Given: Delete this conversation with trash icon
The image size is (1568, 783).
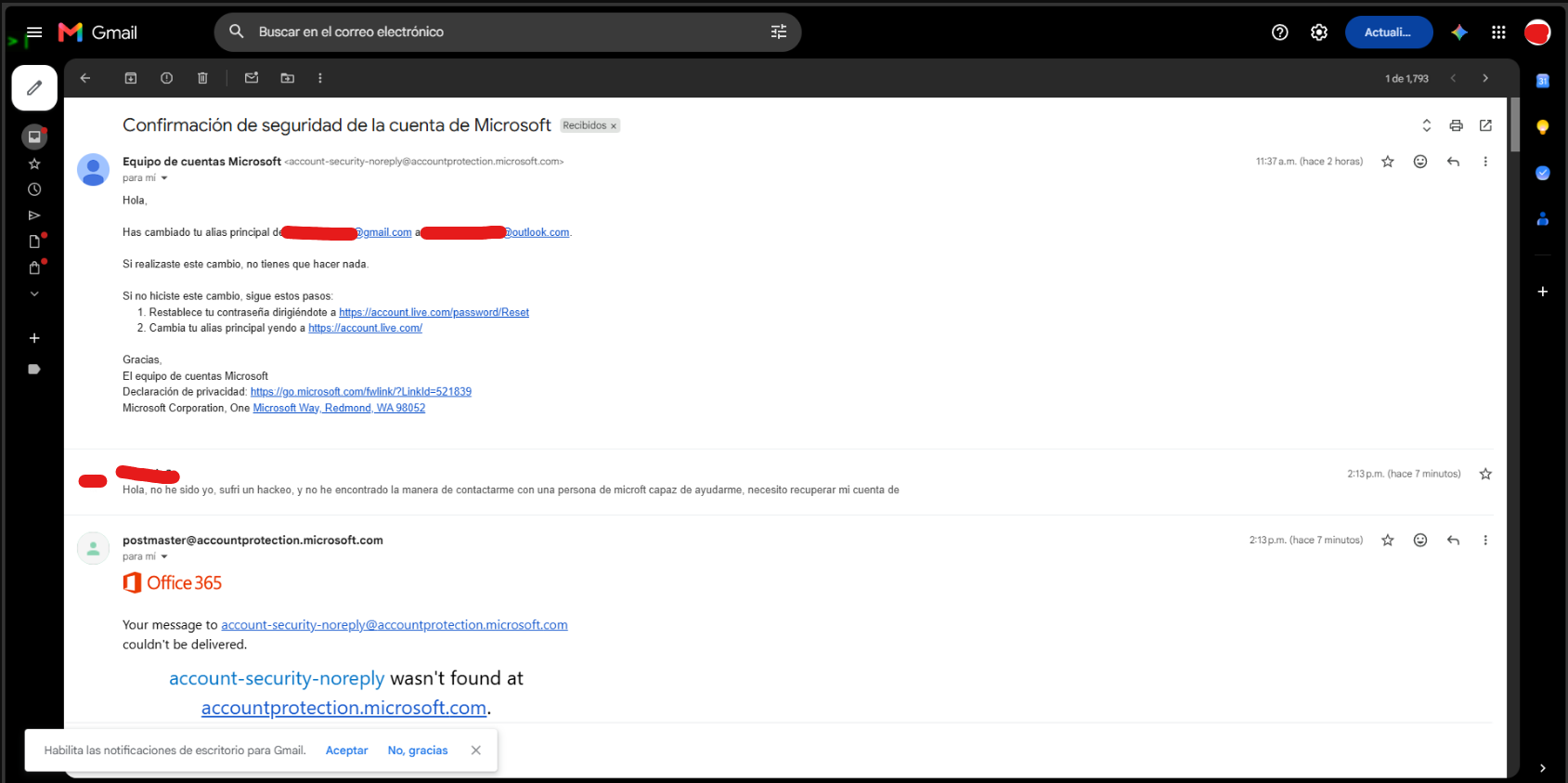Looking at the screenshot, I should pyautogui.click(x=202, y=78).
